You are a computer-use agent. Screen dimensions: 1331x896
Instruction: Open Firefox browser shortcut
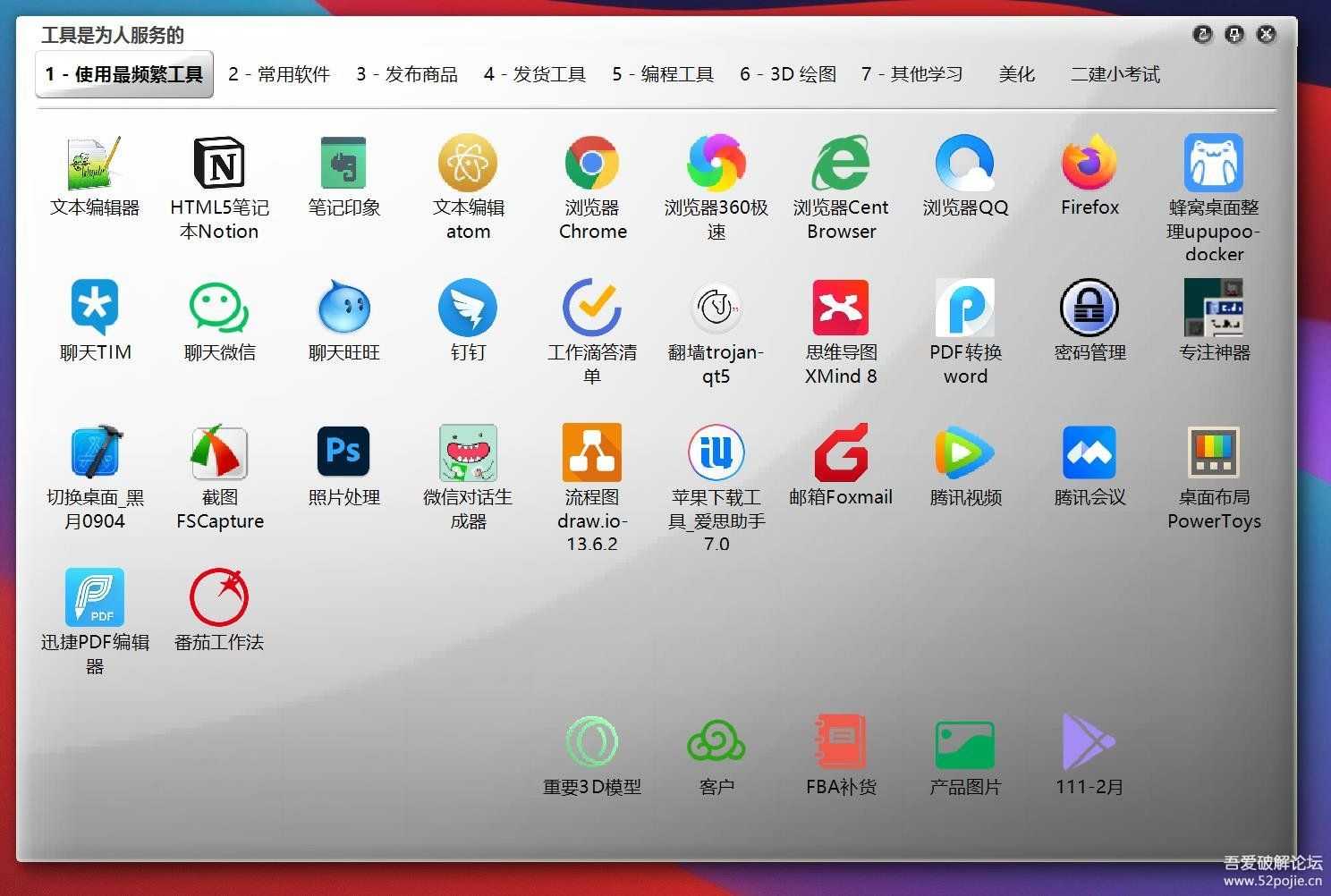pyautogui.click(x=1089, y=164)
